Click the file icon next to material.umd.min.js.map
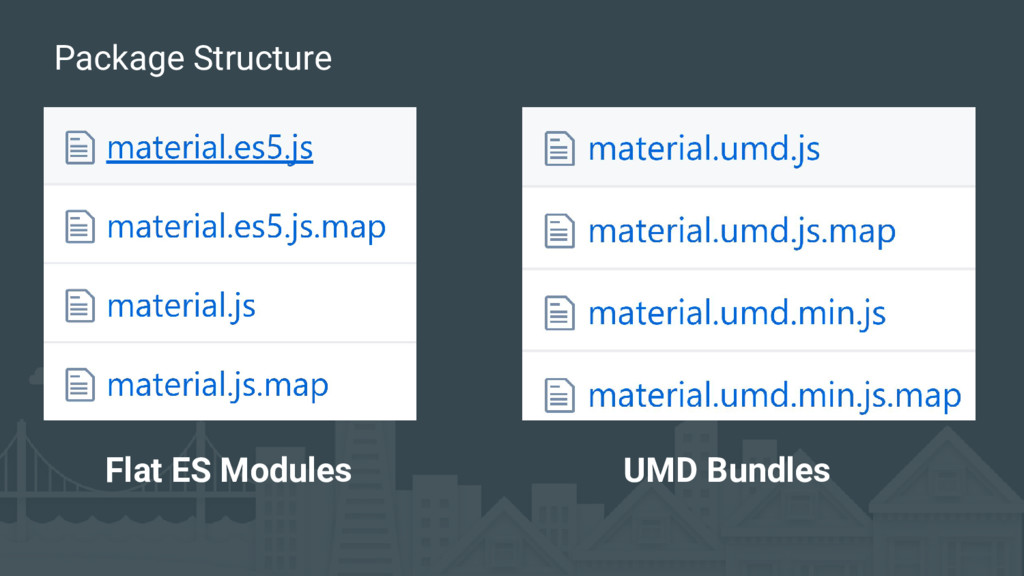The width and height of the screenshot is (1024, 576). [x=560, y=396]
